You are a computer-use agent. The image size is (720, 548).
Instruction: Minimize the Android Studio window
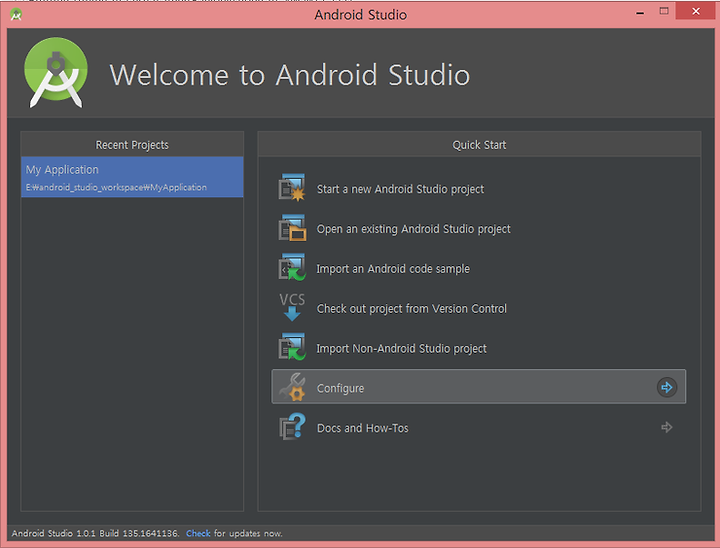click(640, 12)
